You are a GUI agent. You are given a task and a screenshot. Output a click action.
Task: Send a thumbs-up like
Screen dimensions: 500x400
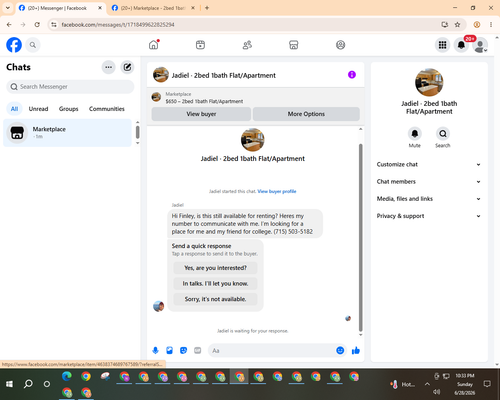356,350
